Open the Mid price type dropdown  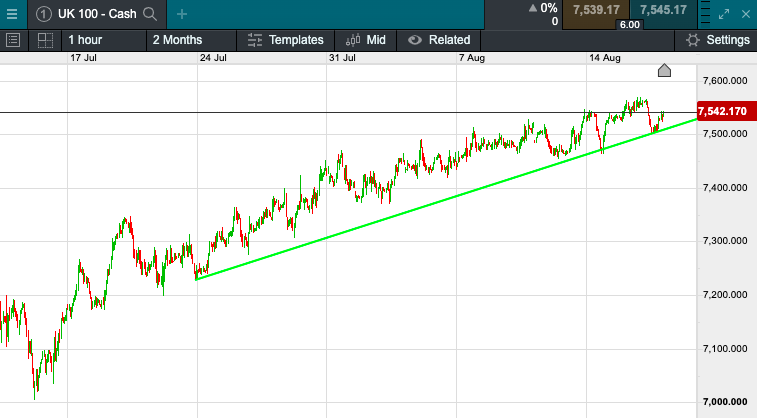366,40
